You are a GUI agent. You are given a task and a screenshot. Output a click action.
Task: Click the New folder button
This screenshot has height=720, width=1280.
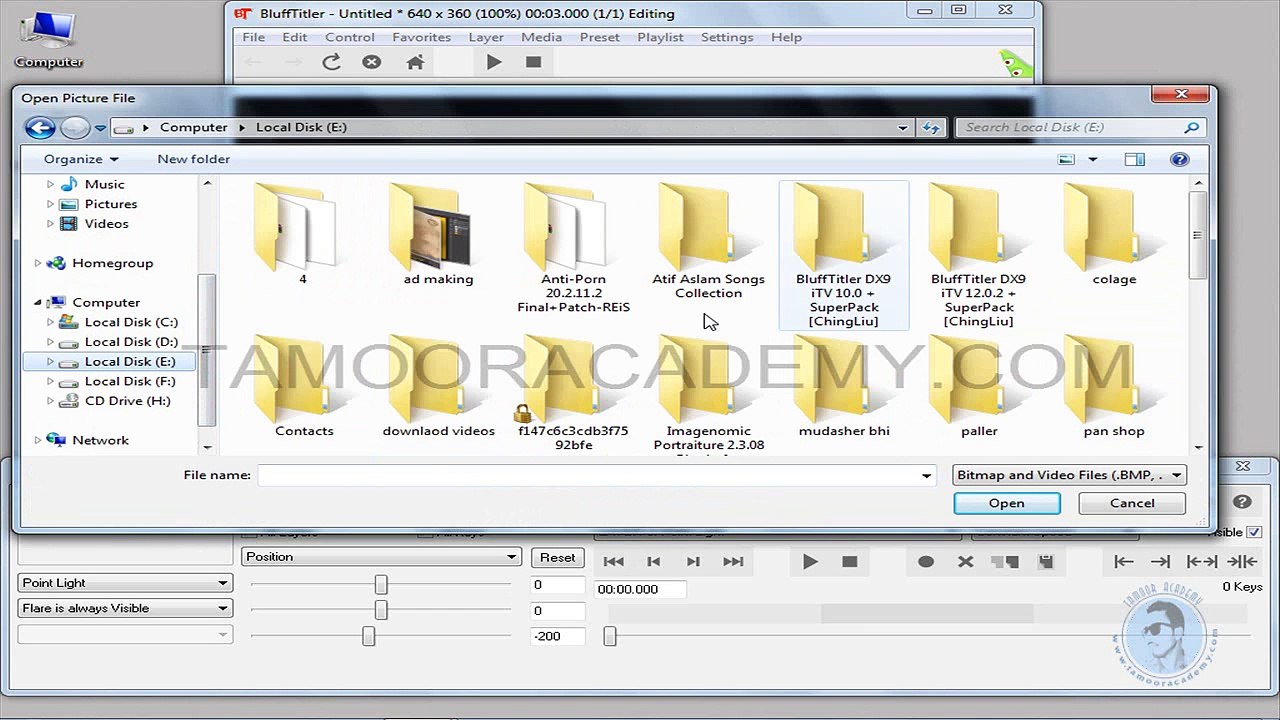pyautogui.click(x=193, y=159)
